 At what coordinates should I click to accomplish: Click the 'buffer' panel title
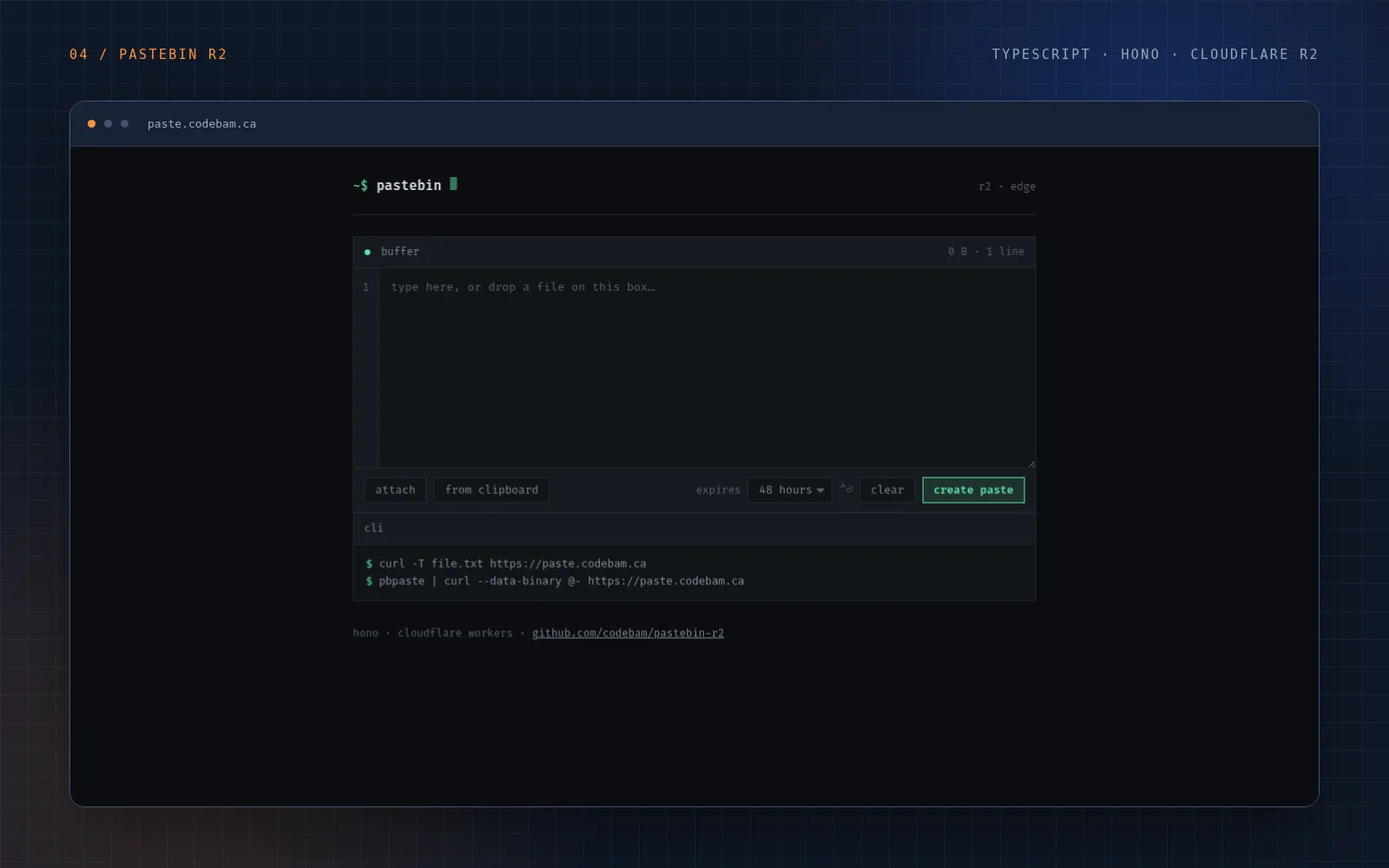[399, 252]
